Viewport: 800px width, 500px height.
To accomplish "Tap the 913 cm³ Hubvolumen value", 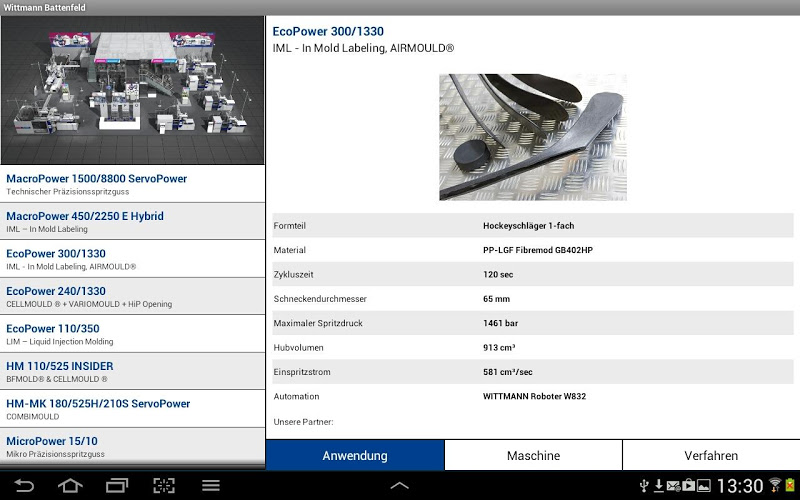I will [x=499, y=347].
